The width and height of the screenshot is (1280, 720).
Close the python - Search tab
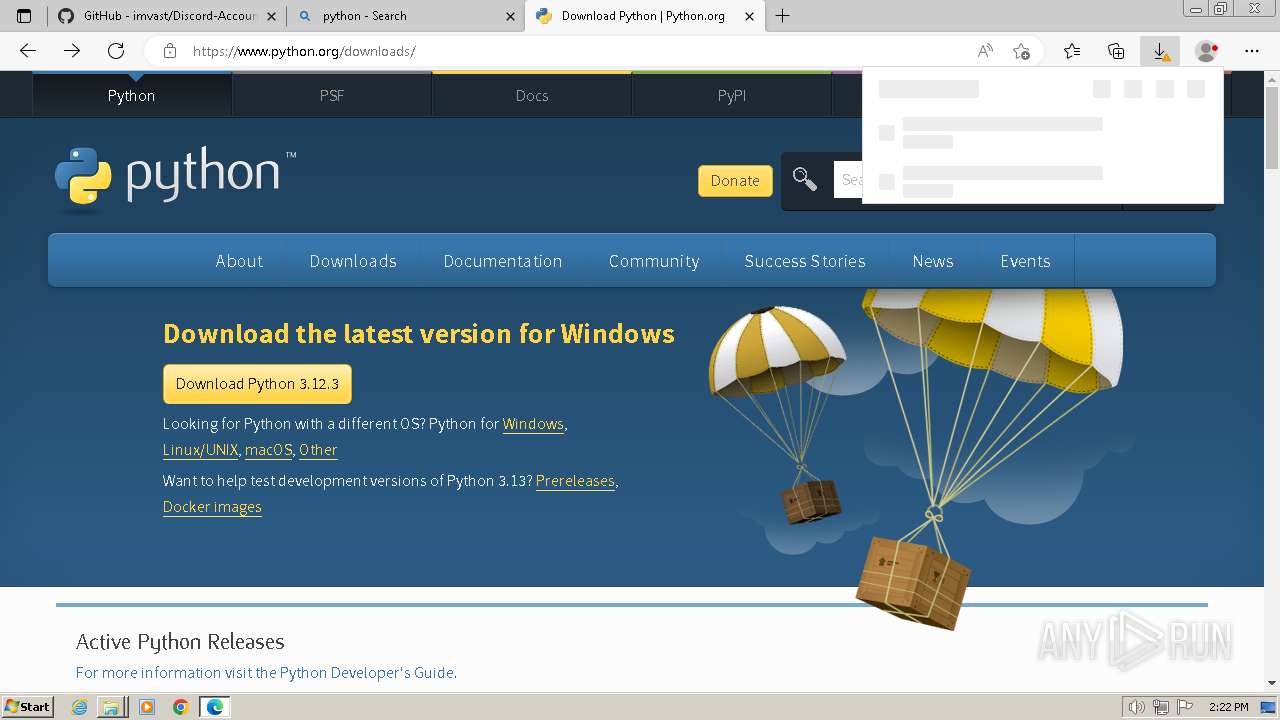click(x=510, y=16)
